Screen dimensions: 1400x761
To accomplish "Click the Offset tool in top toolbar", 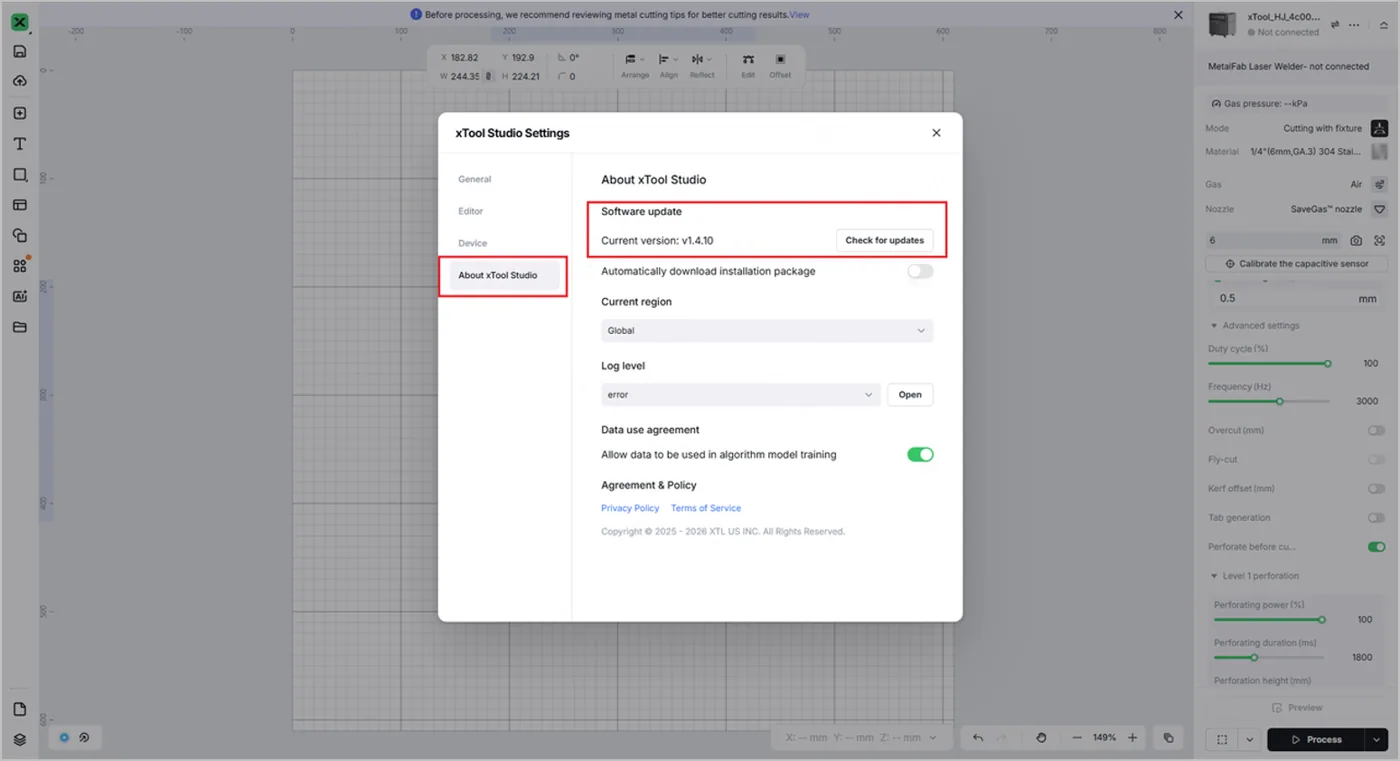I will pyautogui.click(x=780, y=66).
